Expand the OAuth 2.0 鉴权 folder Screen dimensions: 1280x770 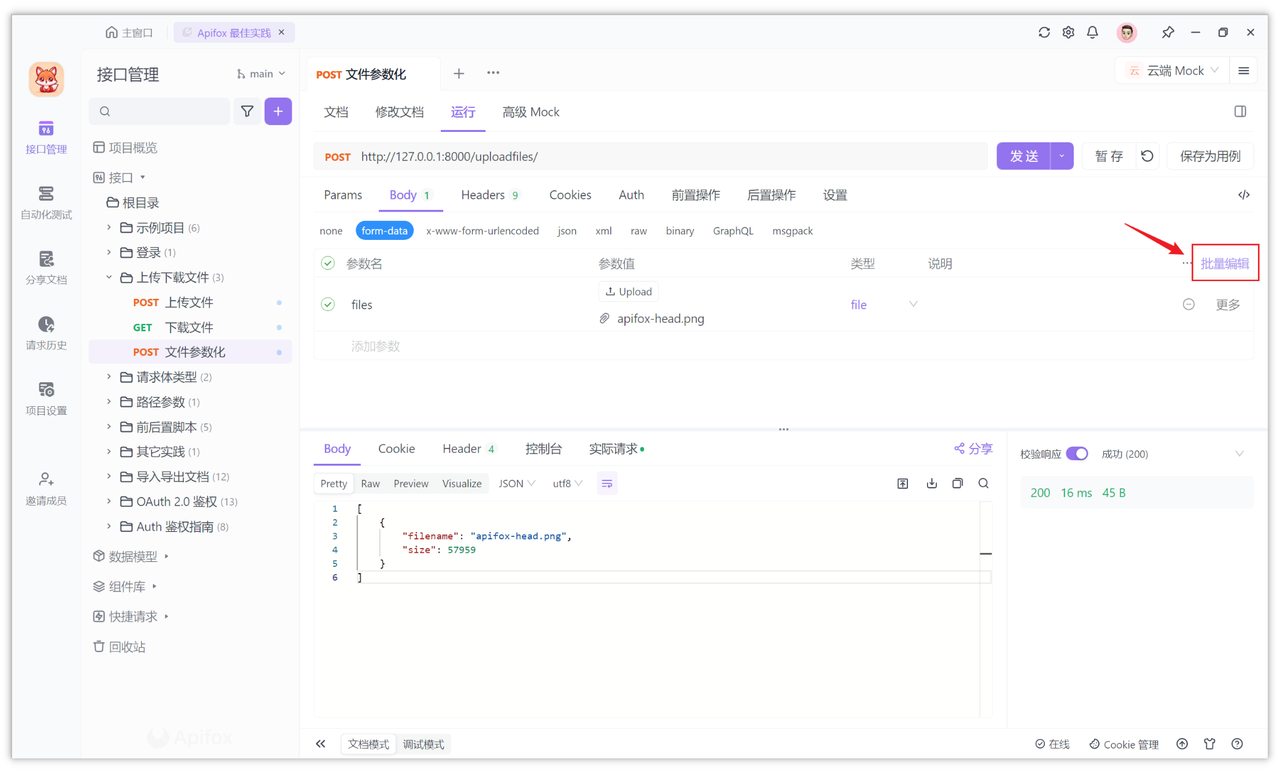point(109,502)
